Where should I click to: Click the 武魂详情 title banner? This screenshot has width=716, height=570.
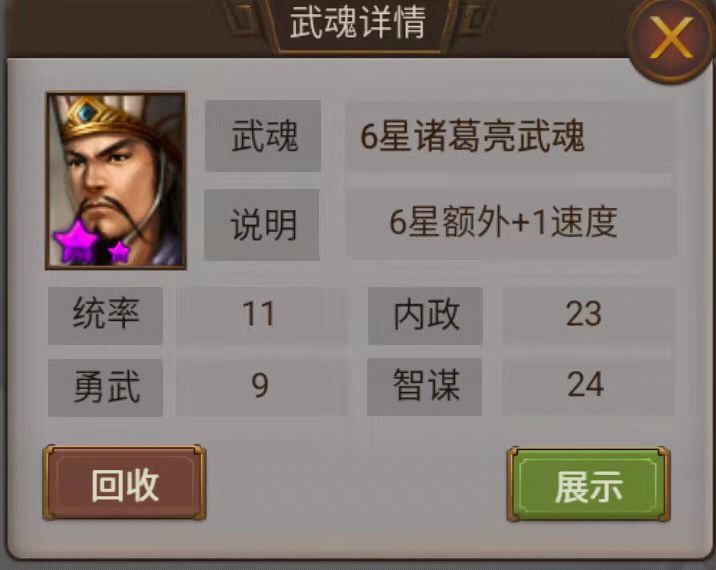pos(358,24)
